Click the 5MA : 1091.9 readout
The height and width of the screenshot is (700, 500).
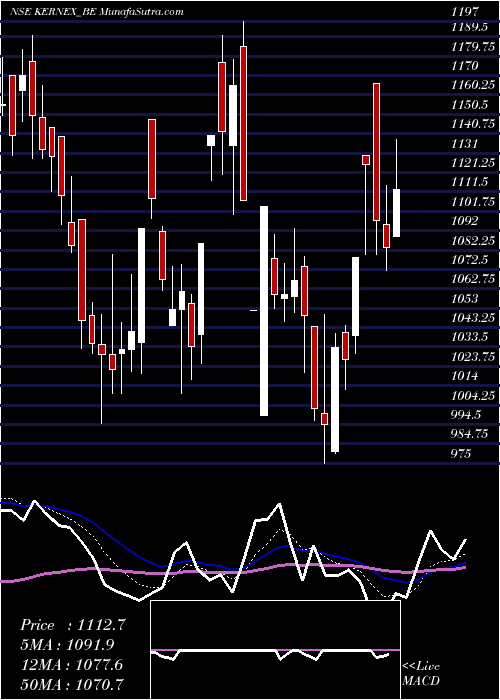tap(69, 645)
